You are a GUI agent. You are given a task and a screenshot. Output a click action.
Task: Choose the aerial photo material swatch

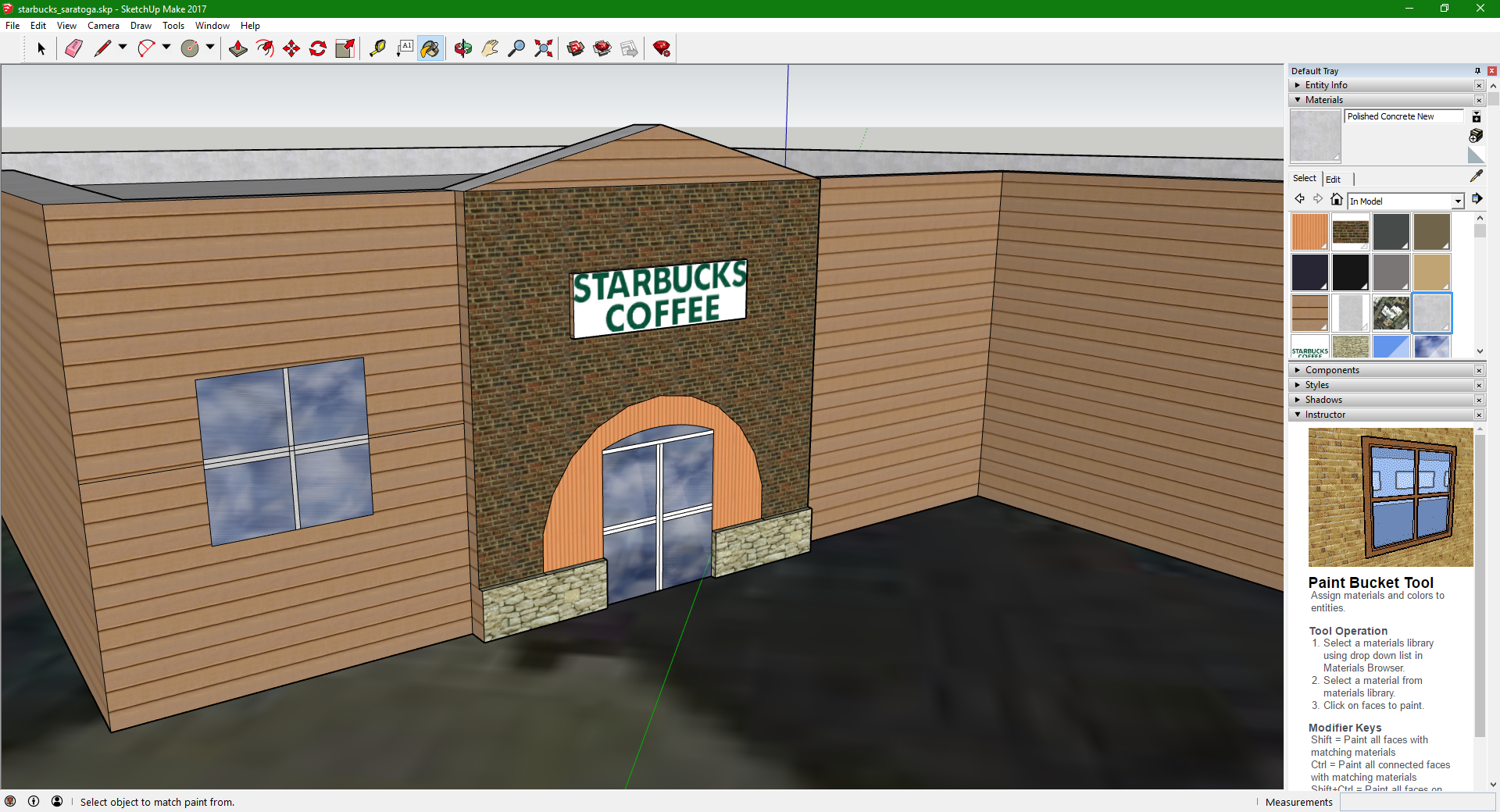click(x=1391, y=313)
